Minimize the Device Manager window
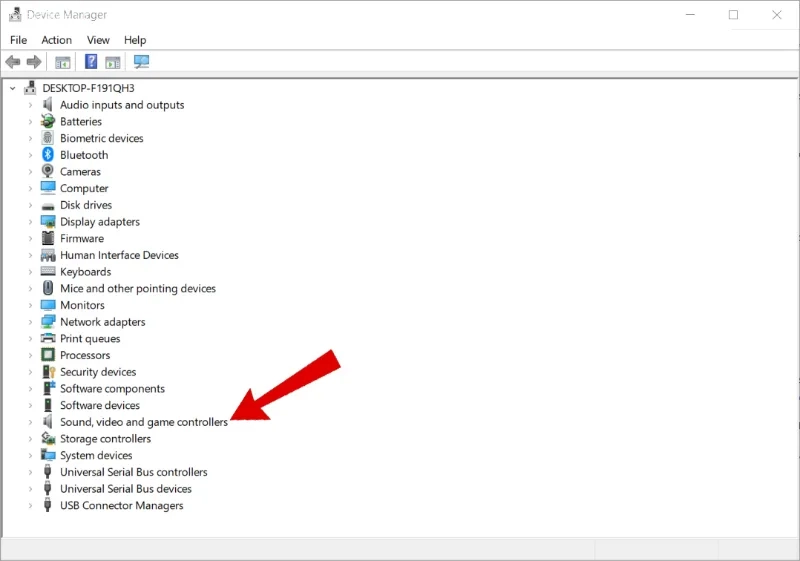800x561 pixels. point(690,15)
